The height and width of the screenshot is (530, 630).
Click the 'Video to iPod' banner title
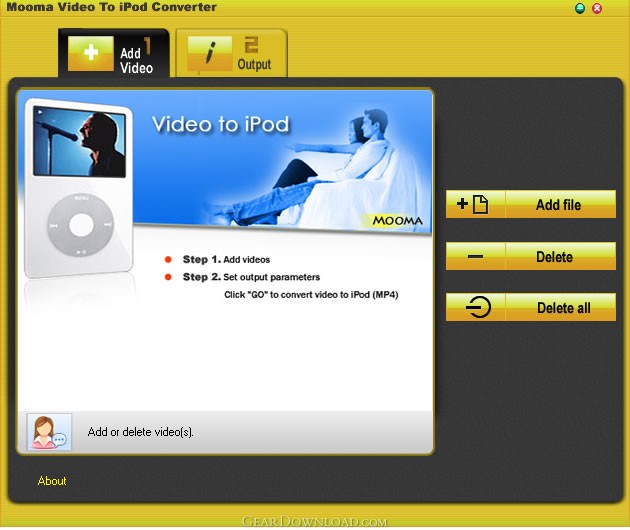pos(221,124)
